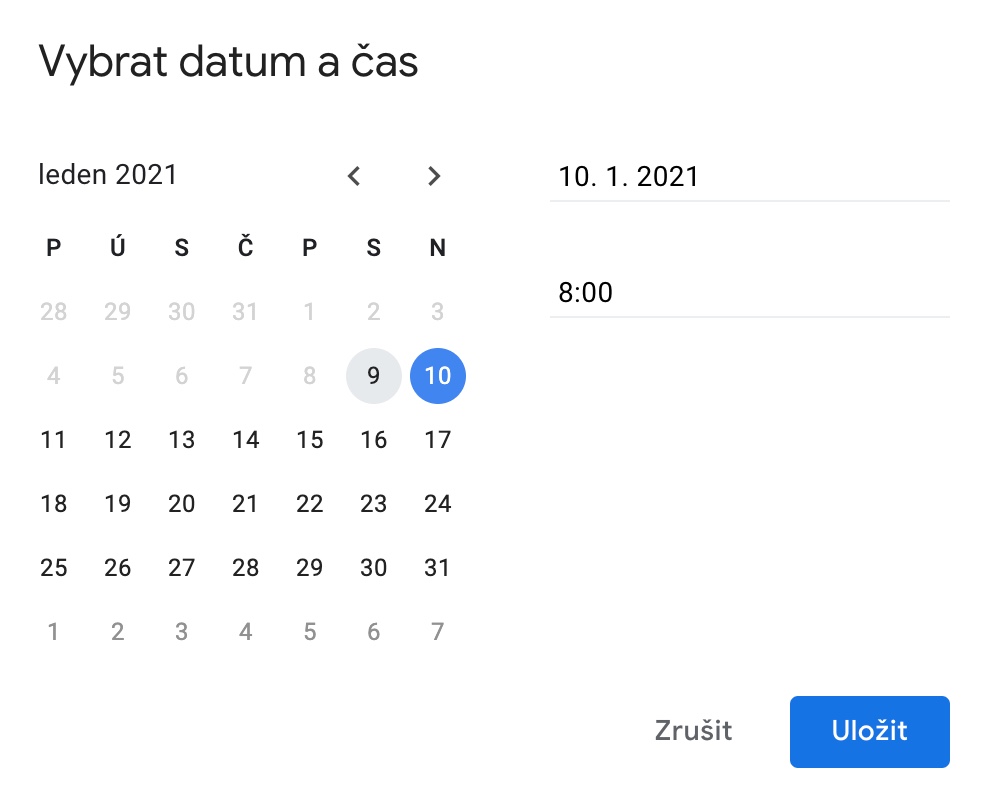Open the time field showing 8:00

tap(748, 294)
